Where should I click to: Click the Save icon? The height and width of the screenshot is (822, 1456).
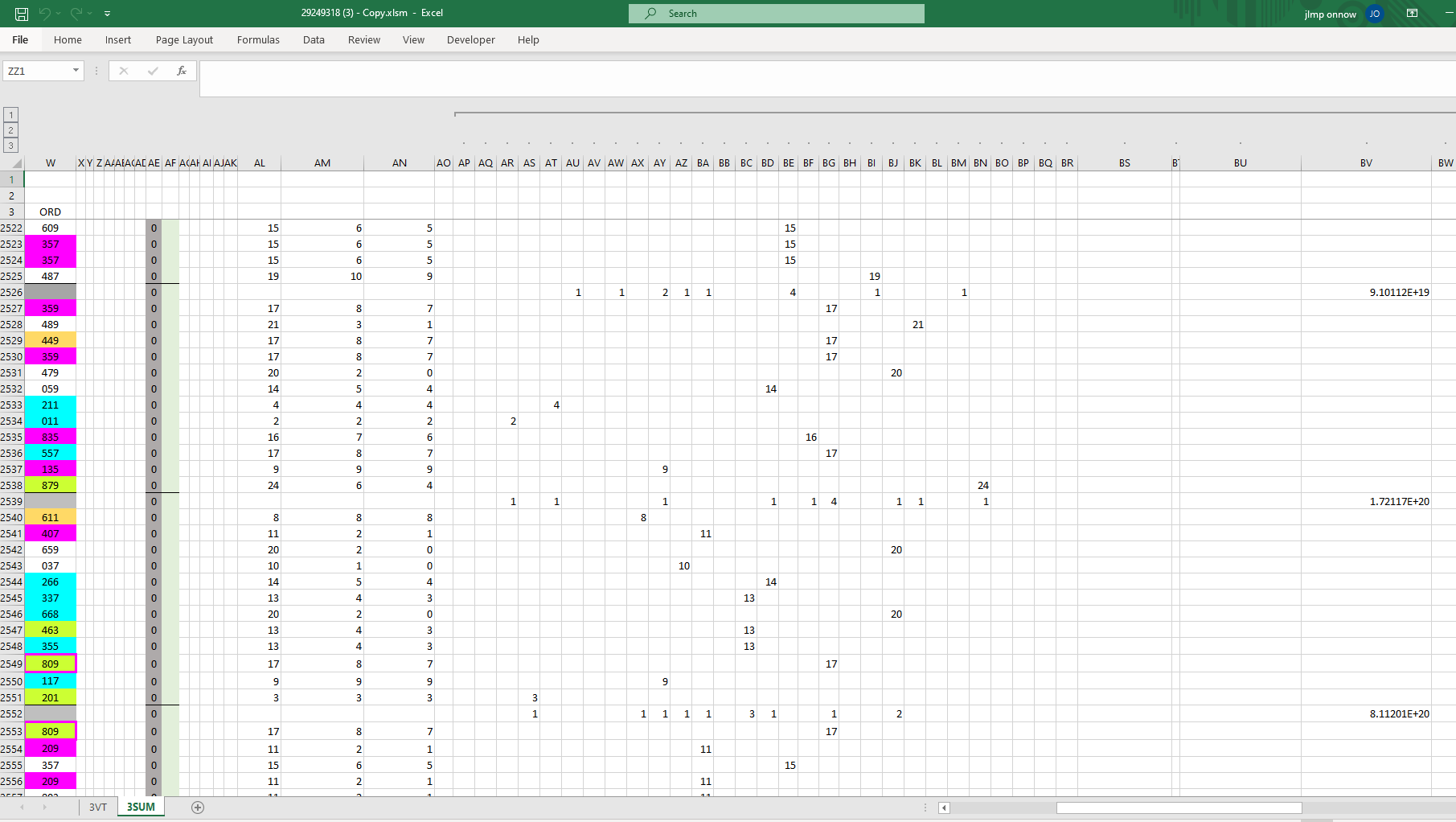[x=21, y=13]
